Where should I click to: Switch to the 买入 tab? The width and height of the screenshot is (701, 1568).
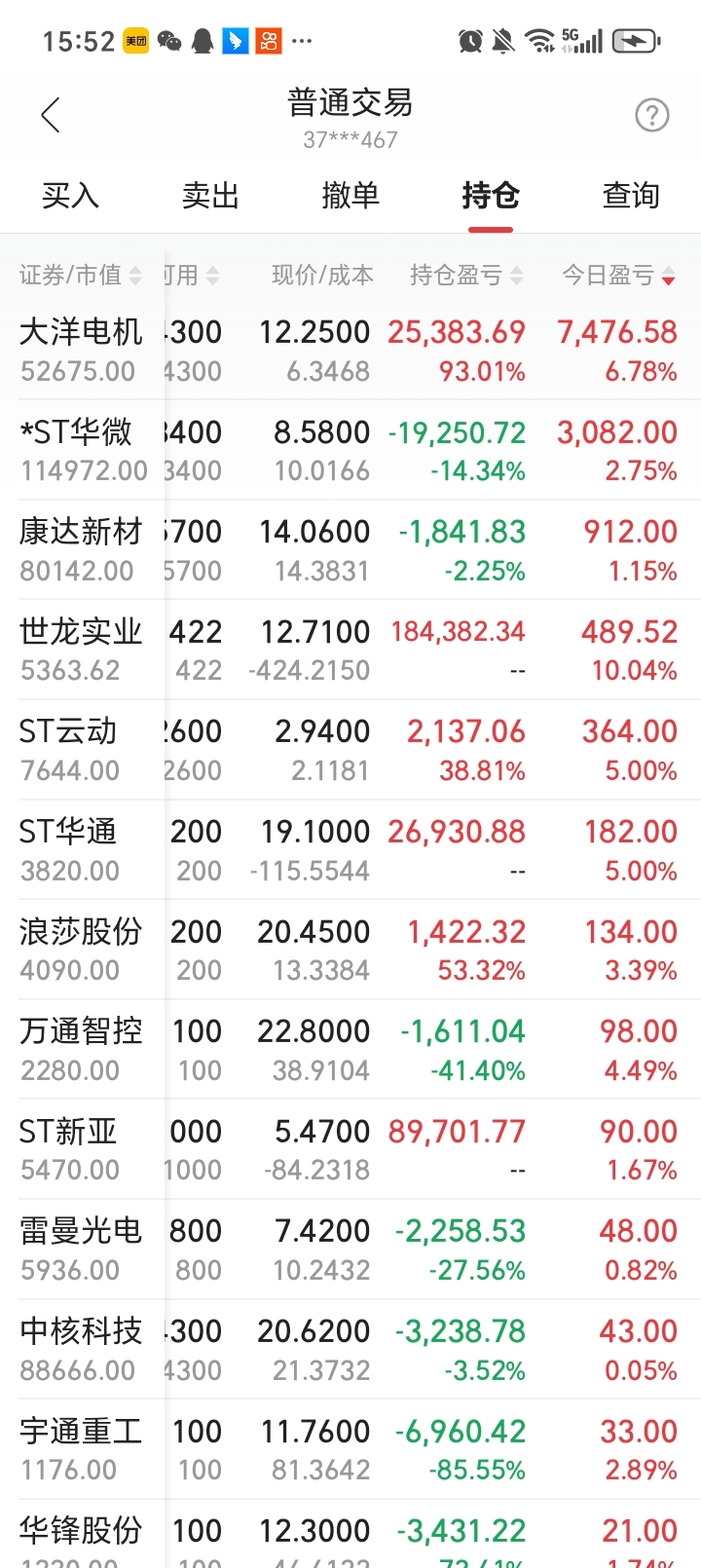tap(70, 196)
